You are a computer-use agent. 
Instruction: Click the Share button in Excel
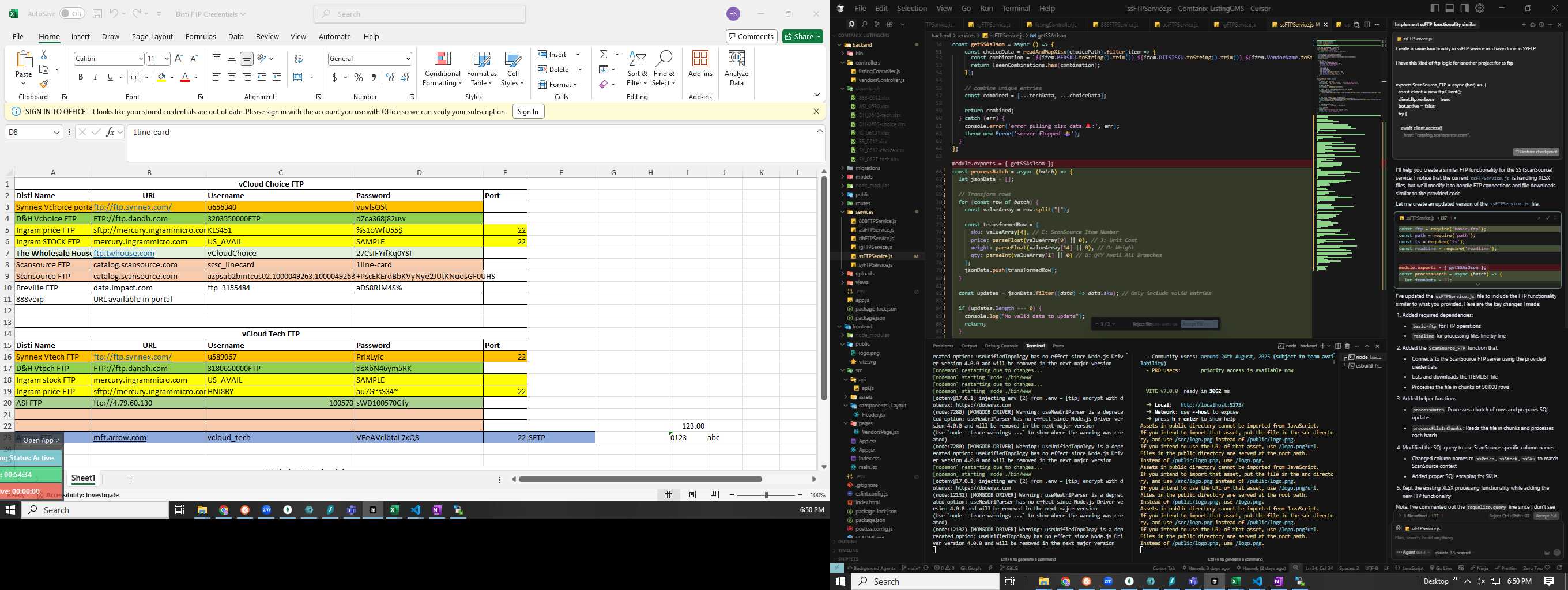(803, 36)
